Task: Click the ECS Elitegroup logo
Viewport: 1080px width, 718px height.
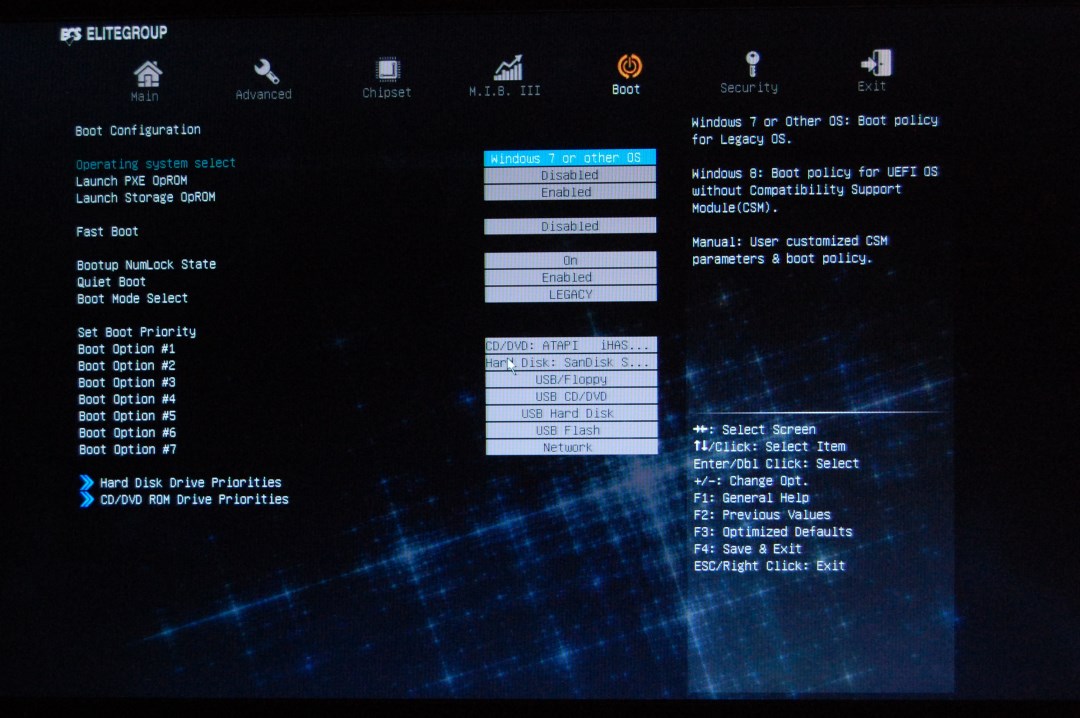Action: 114,33
